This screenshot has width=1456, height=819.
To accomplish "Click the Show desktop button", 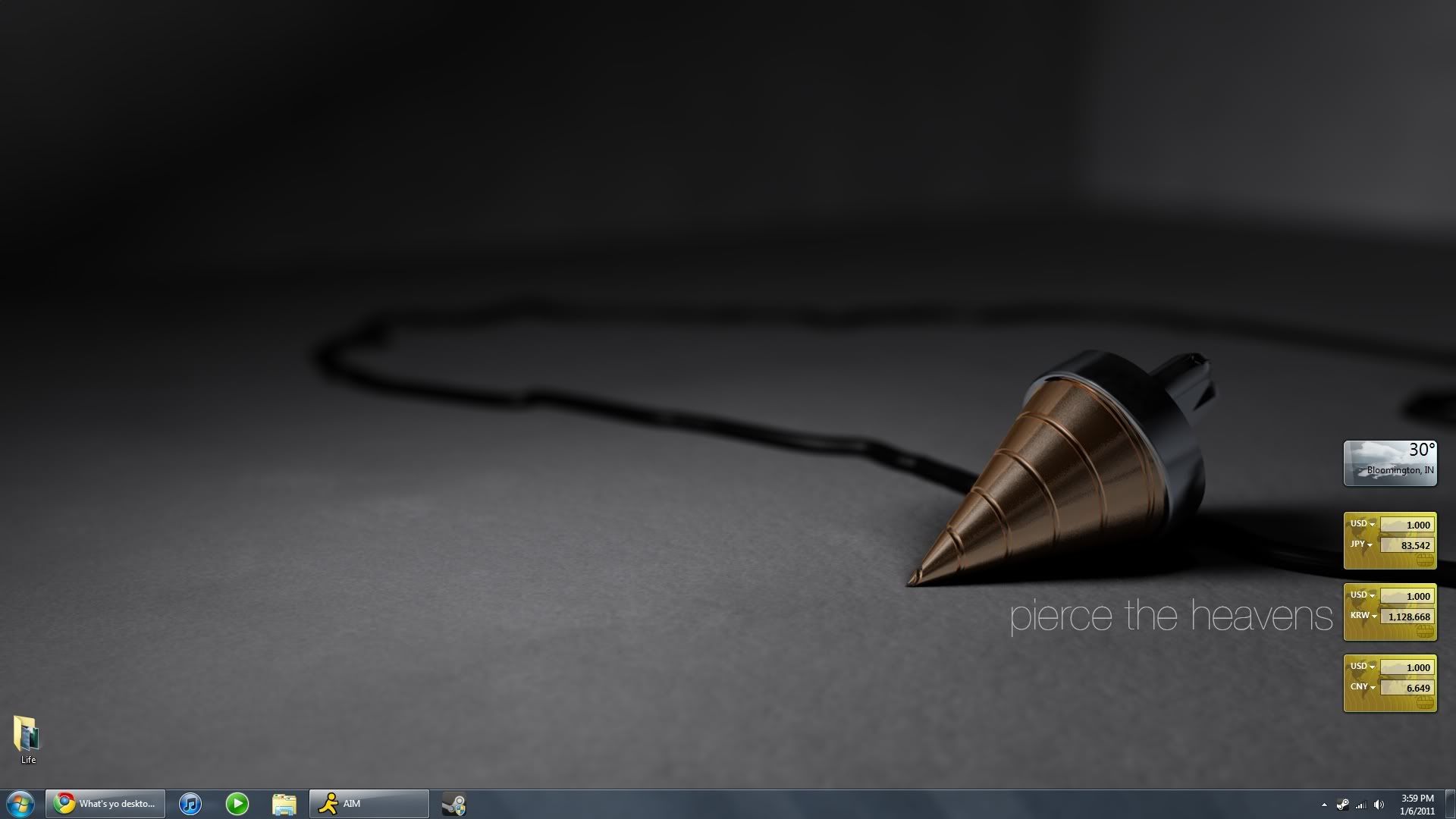I will tap(1450, 804).
